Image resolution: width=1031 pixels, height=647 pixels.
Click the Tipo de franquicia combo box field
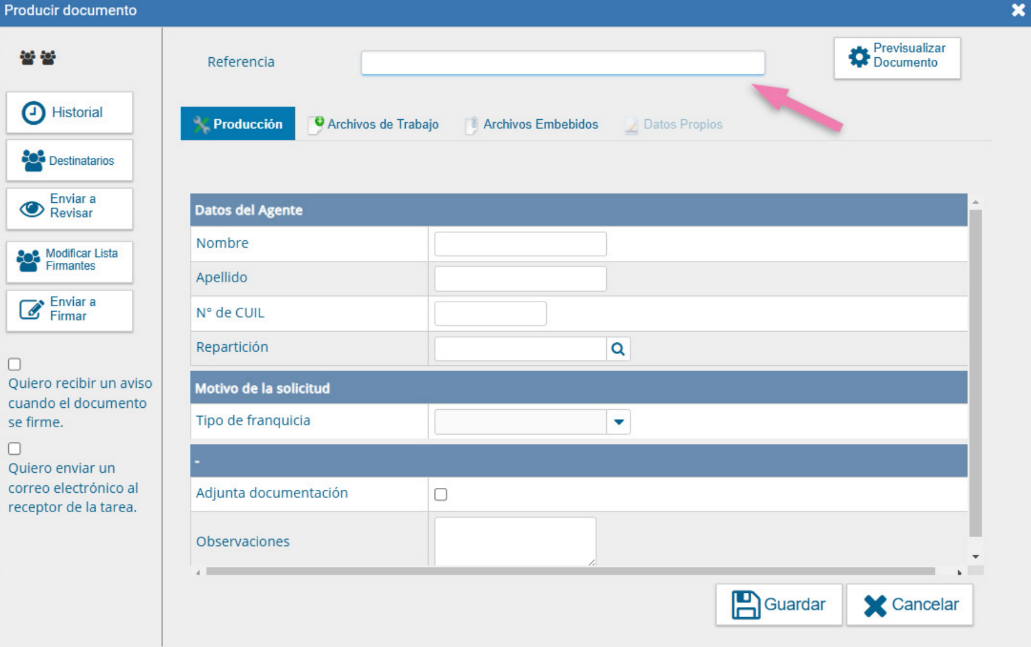(520, 422)
